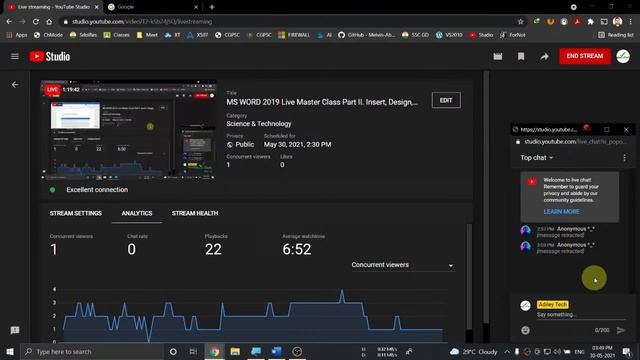640x360 pixels.
Task: Click the stream marker bookmark icon
Action: click(x=521, y=56)
